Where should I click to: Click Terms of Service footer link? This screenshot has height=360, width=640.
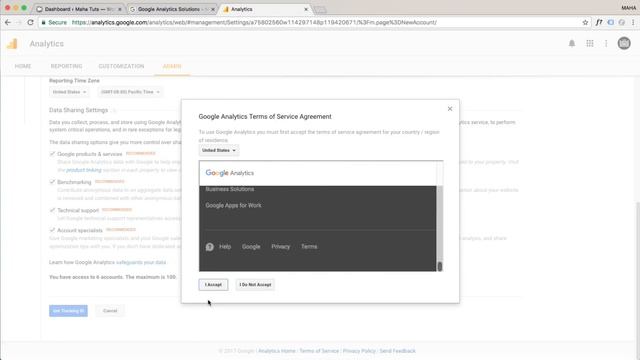[319, 351]
